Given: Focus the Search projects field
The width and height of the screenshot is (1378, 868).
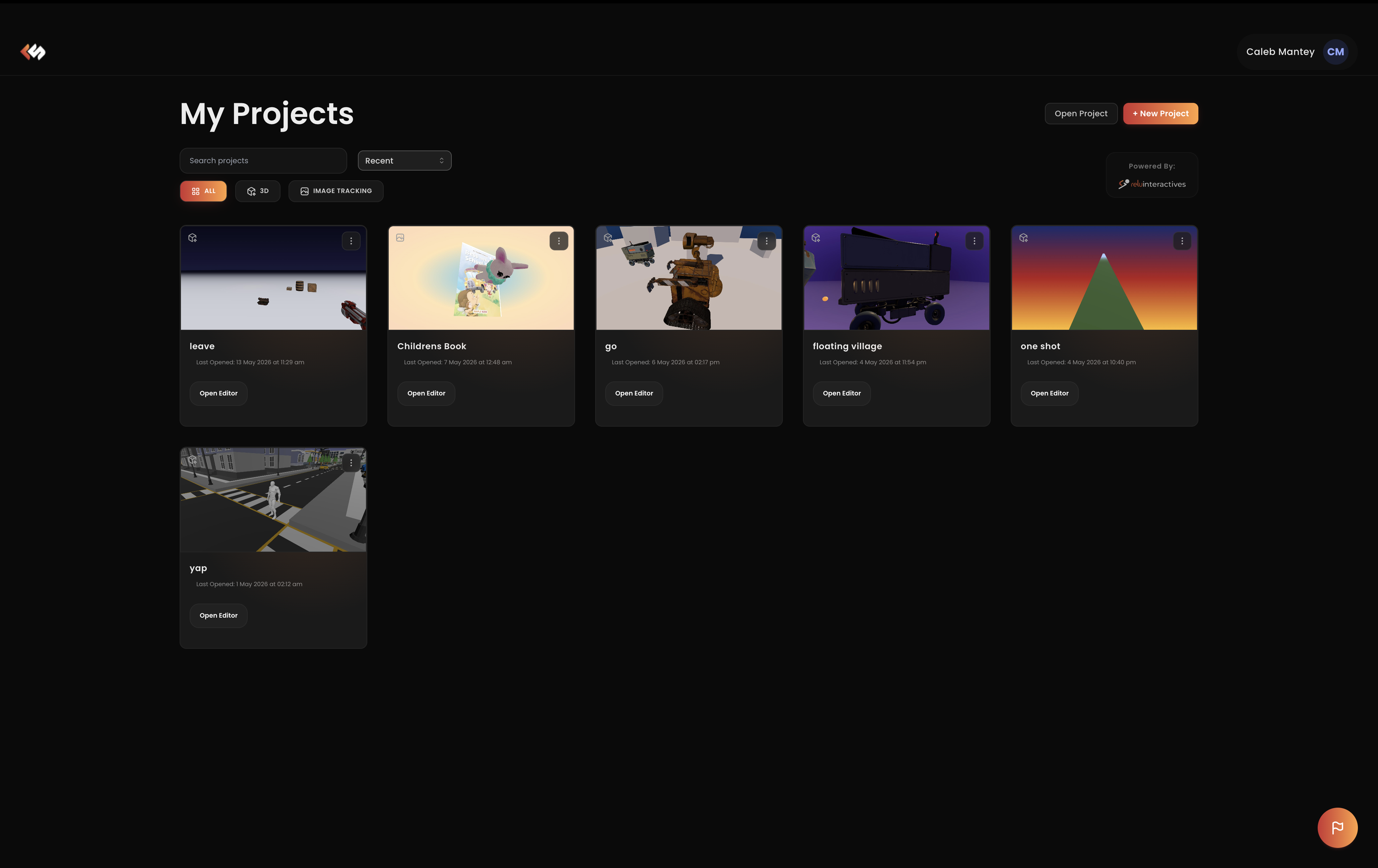Looking at the screenshot, I should pyautogui.click(x=263, y=161).
